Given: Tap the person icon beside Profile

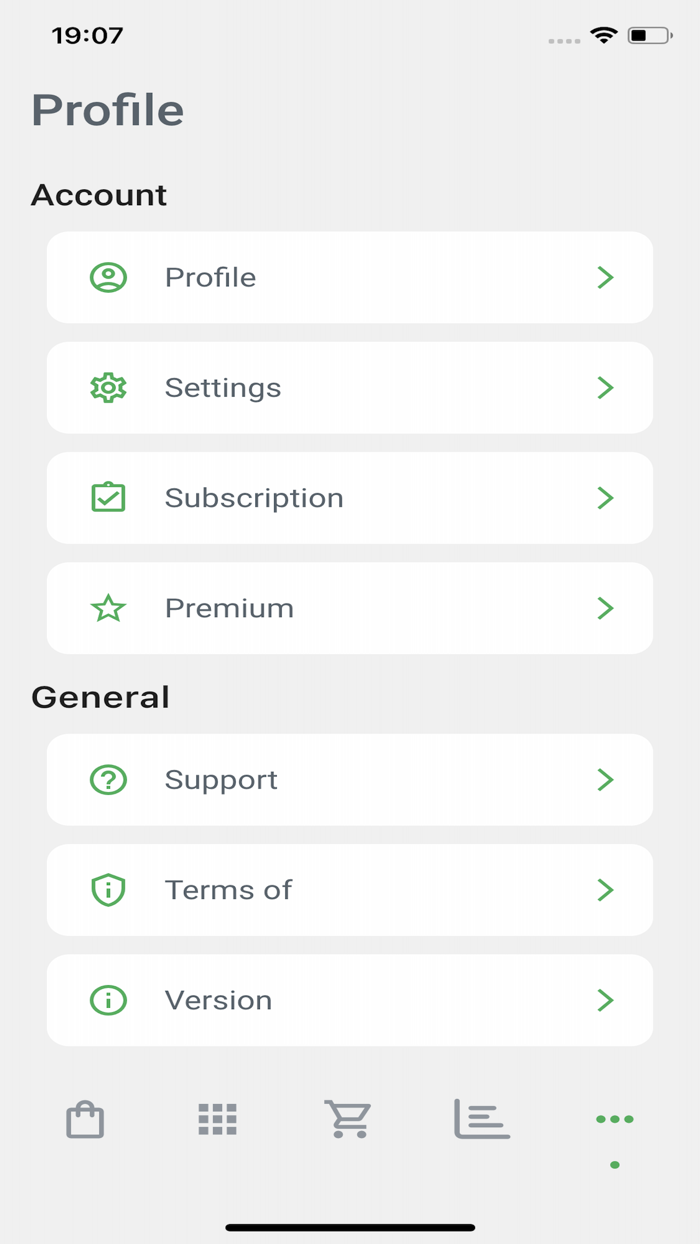Looking at the screenshot, I should coord(108,277).
